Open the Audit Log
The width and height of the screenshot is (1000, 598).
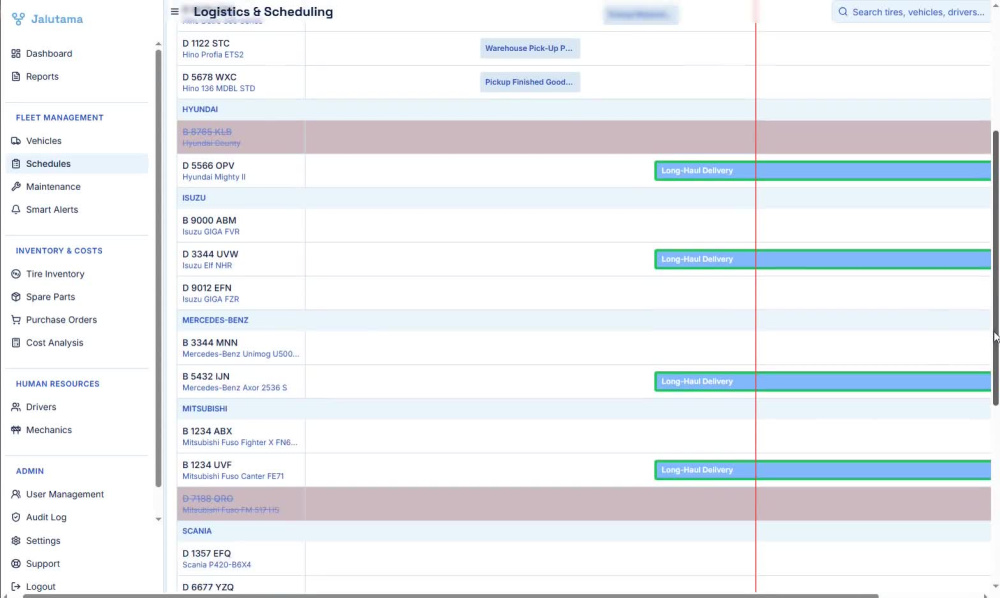click(77, 517)
